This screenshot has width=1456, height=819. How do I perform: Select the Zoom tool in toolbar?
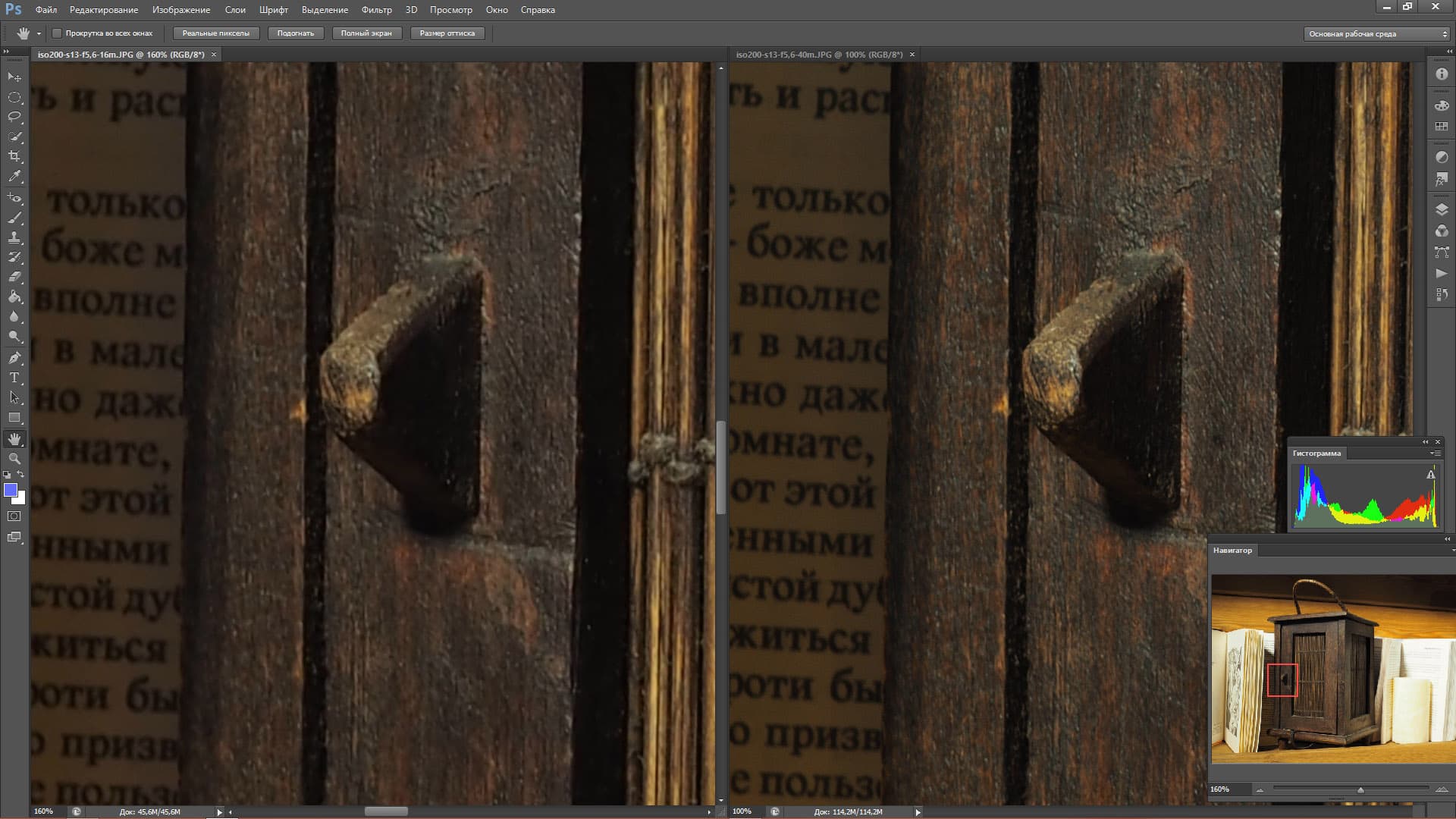(14, 459)
